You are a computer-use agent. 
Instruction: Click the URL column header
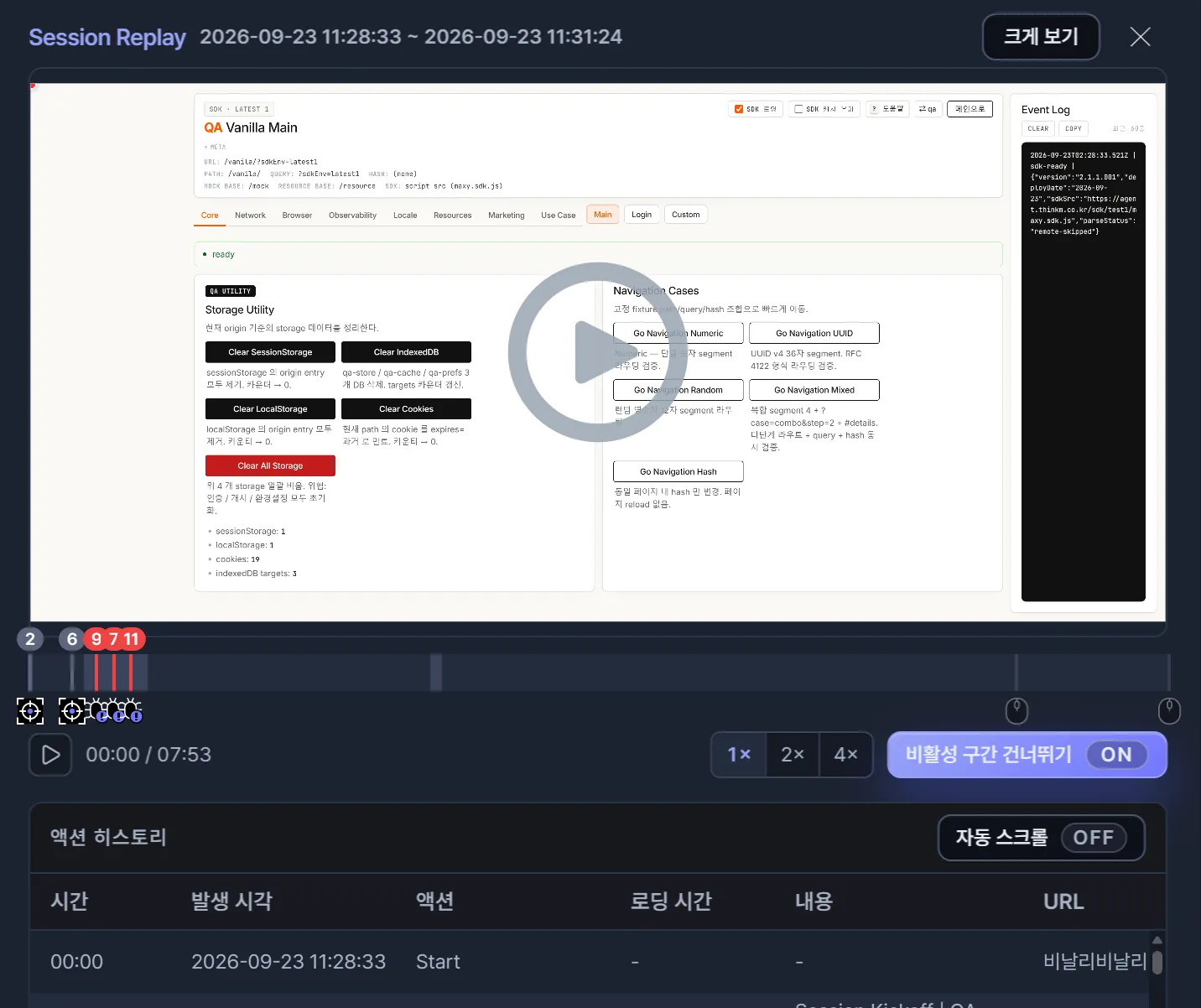tap(1063, 901)
